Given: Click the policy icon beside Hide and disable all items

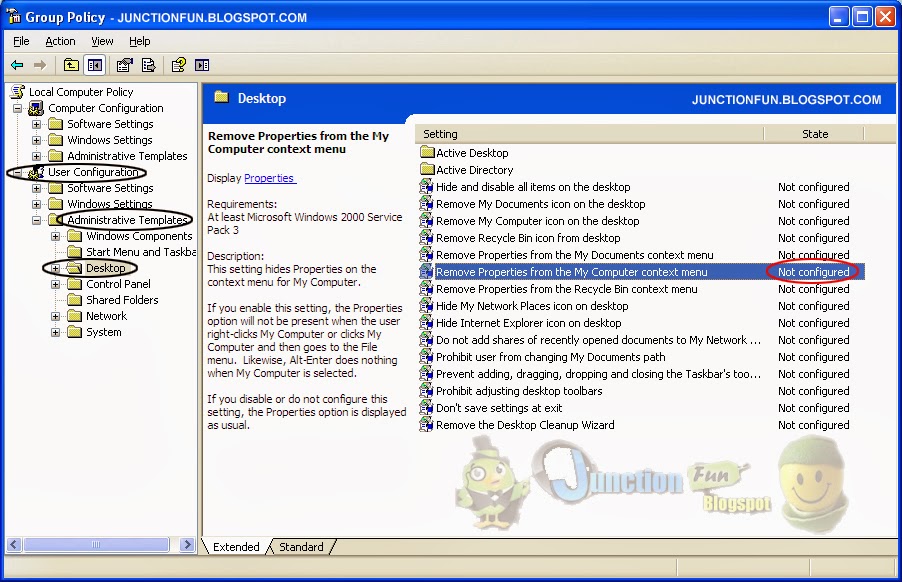Looking at the screenshot, I should (x=426, y=187).
